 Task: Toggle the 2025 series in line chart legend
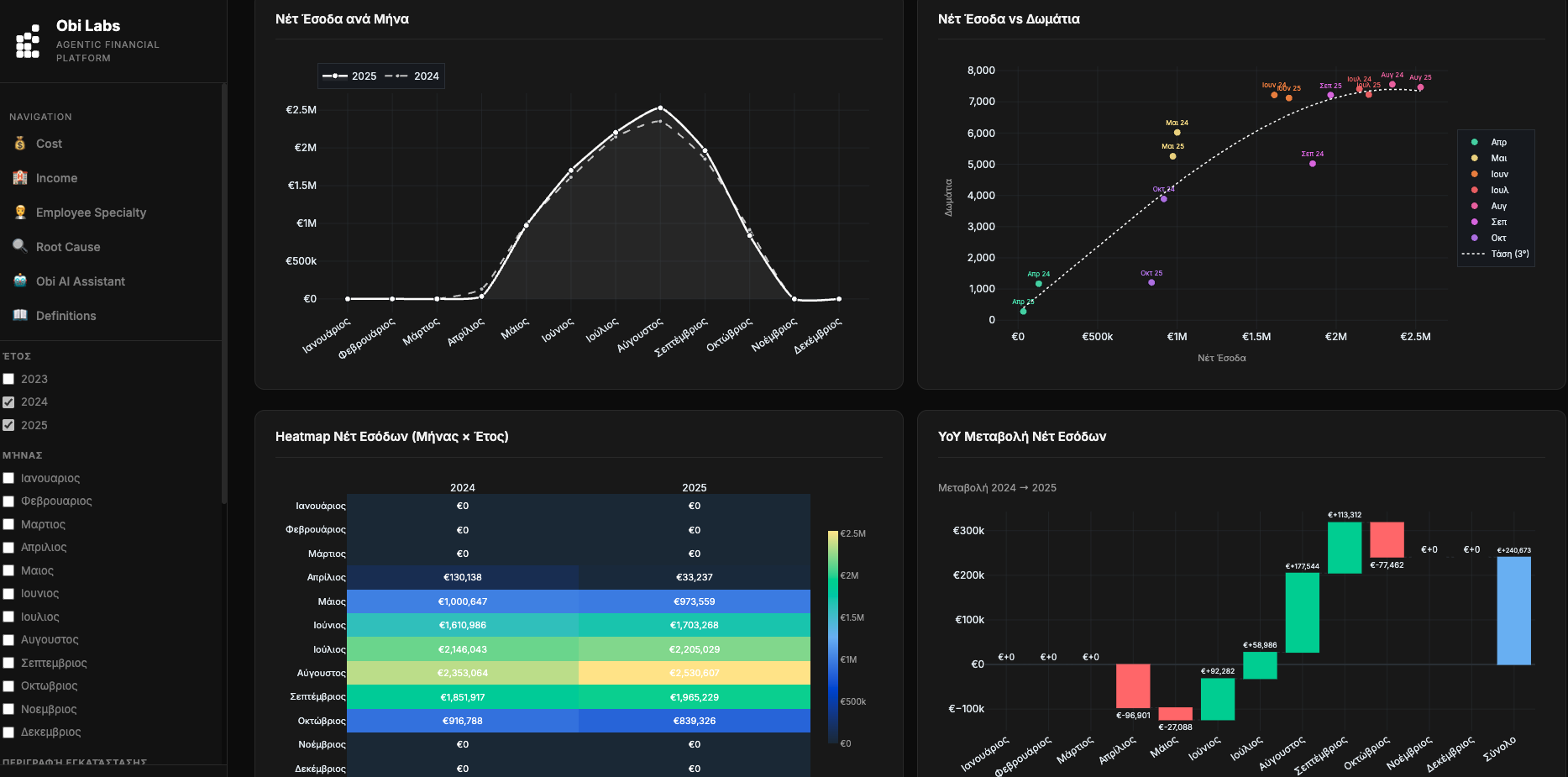pos(349,76)
